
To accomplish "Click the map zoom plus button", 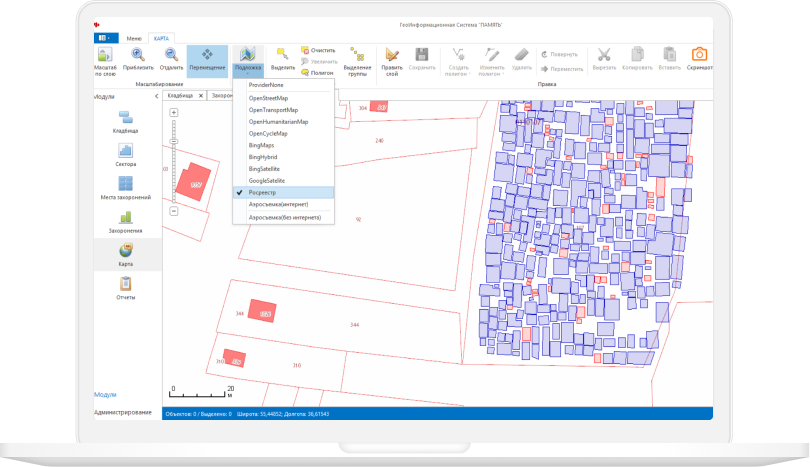I will 174,113.
